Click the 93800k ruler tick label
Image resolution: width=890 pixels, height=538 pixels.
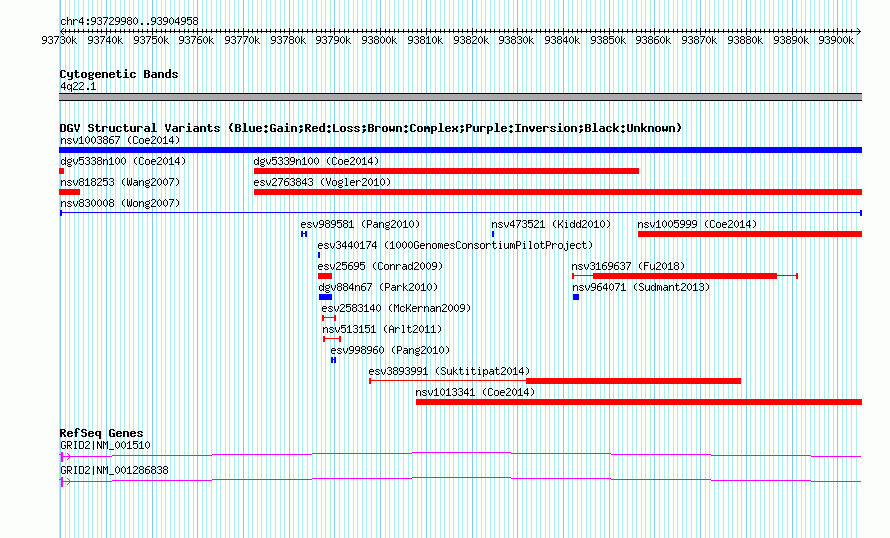point(379,40)
